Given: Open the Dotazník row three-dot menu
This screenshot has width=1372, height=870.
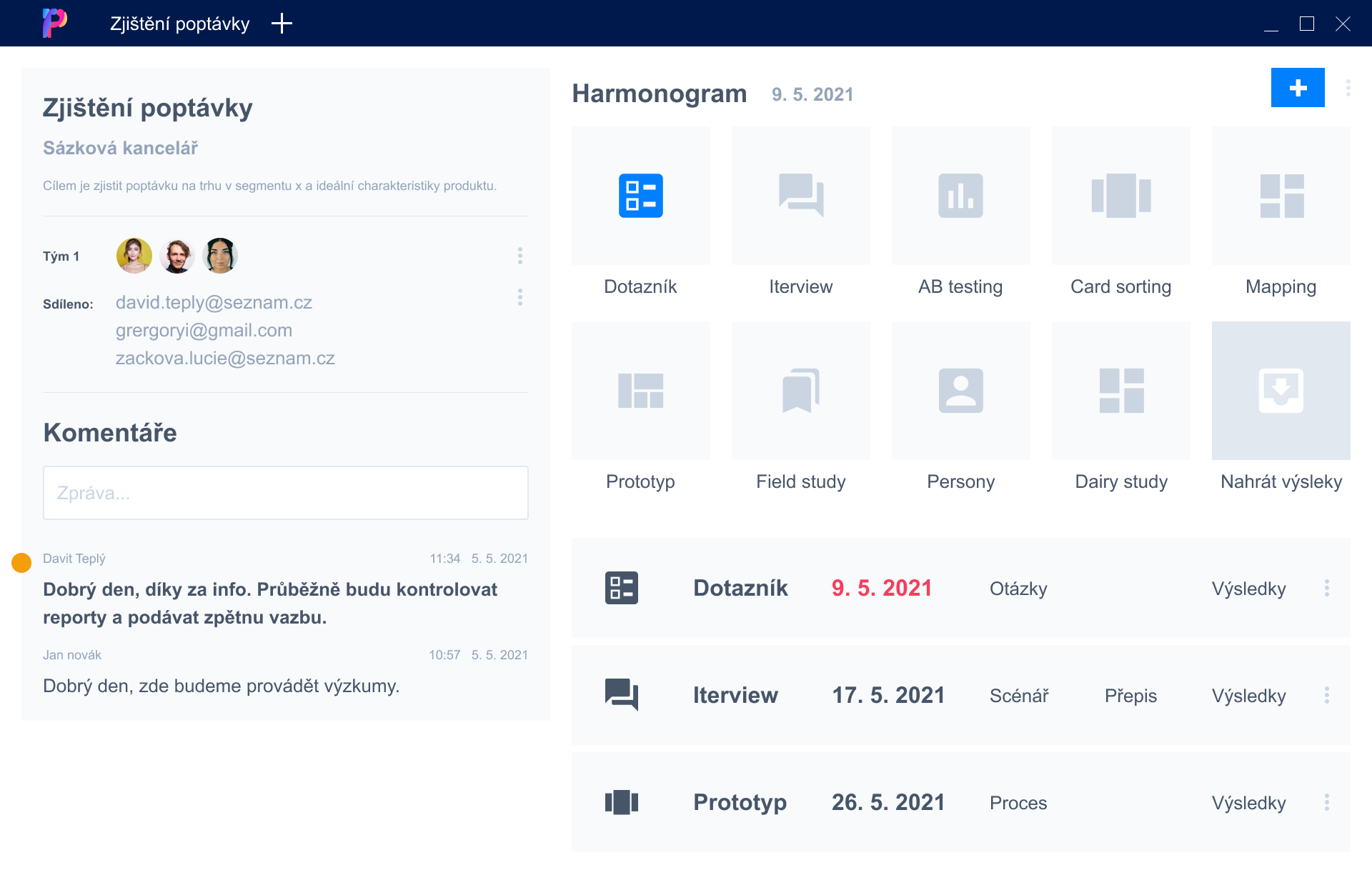Looking at the screenshot, I should click(1326, 588).
